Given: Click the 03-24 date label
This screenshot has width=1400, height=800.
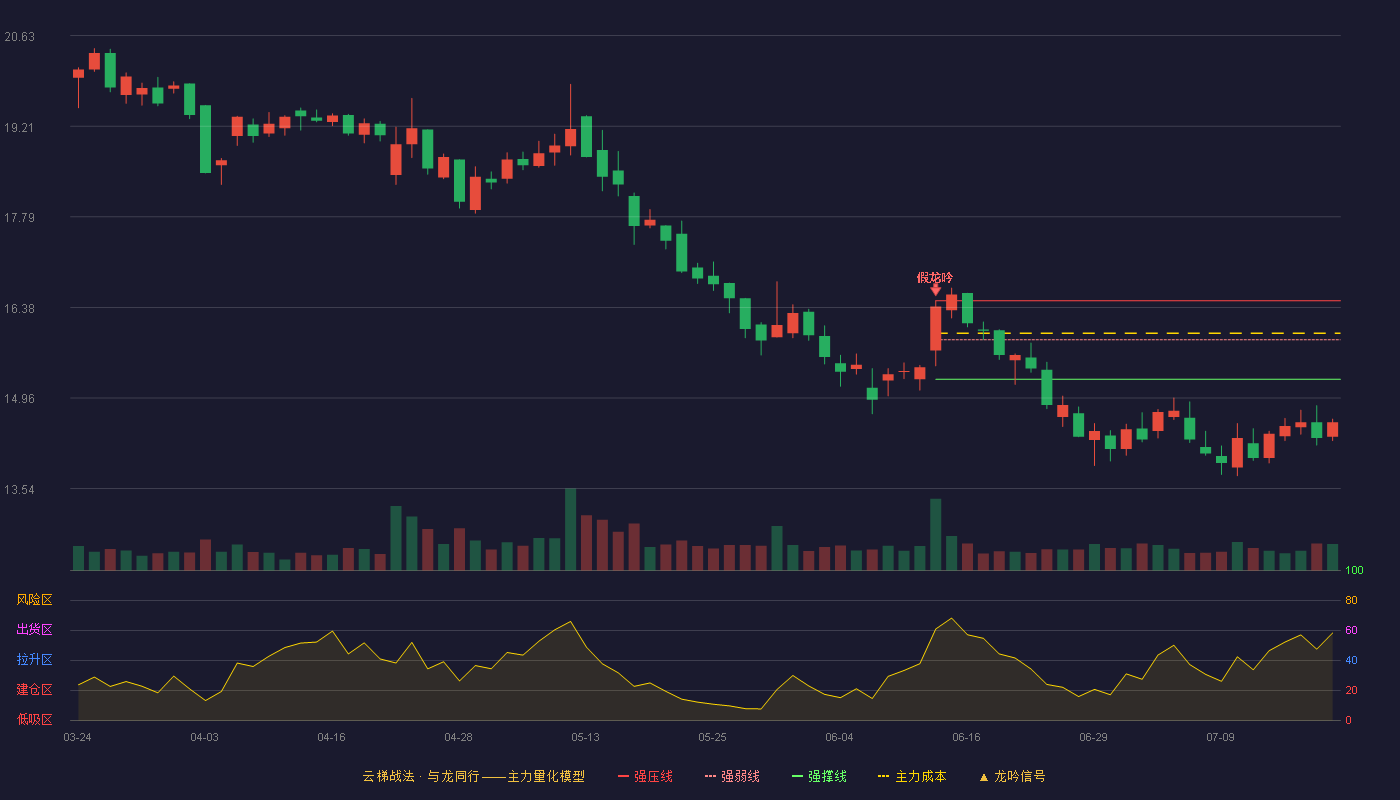Looking at the screenshot, I should [x=77, y=737].
